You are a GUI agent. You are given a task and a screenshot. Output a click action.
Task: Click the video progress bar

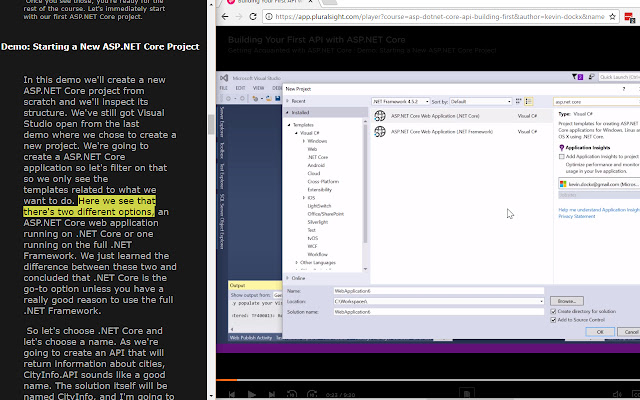pos(428,380)
